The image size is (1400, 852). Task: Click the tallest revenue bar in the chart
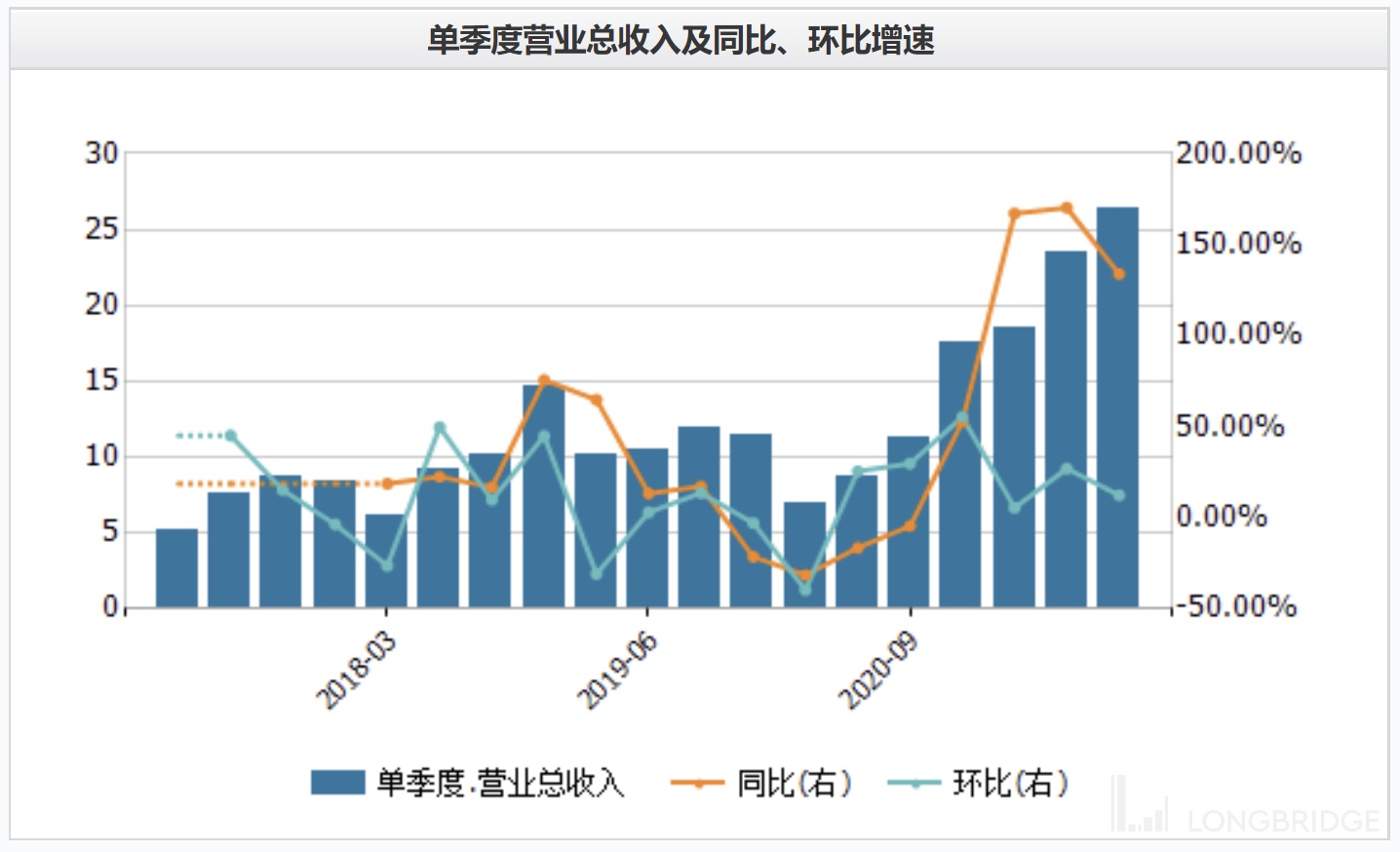click(x=1117, y=407)
